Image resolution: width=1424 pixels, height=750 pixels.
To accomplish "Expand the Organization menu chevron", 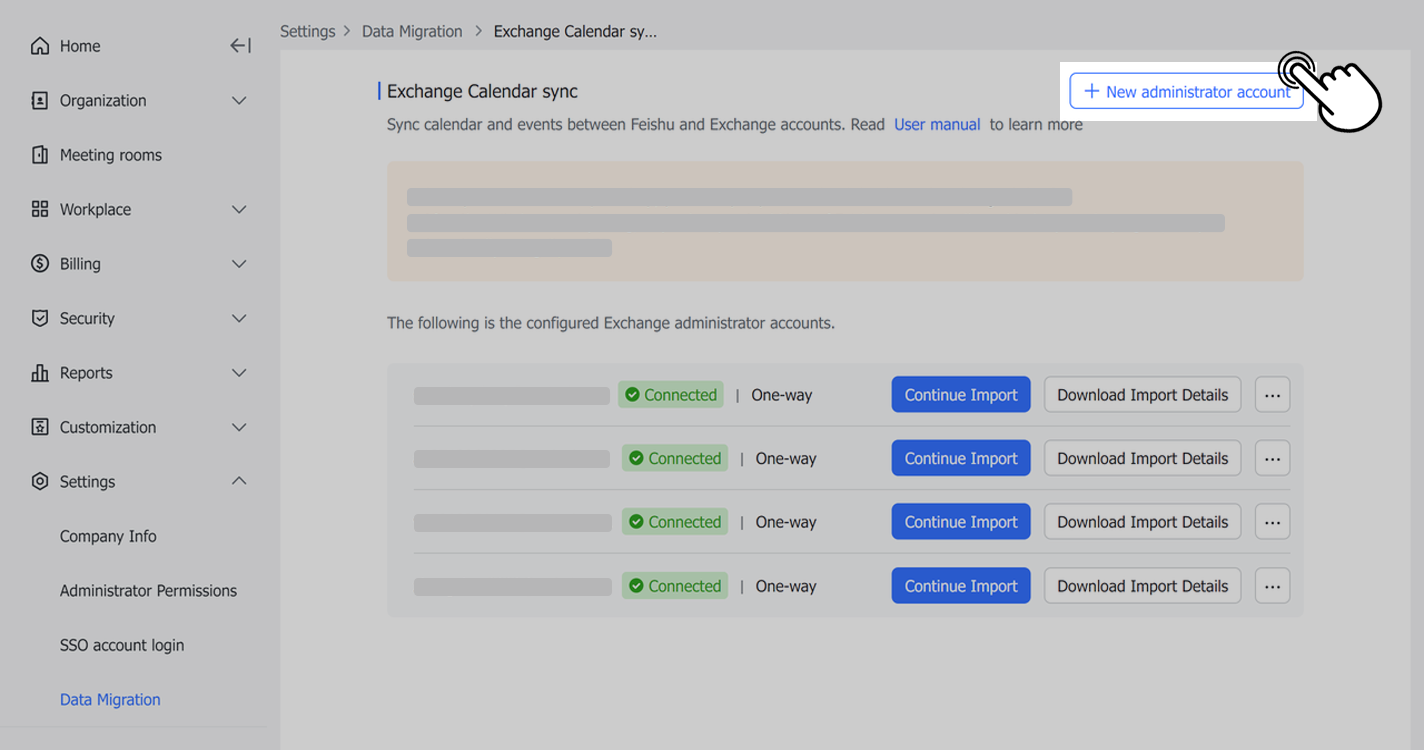I will point(239,101).
